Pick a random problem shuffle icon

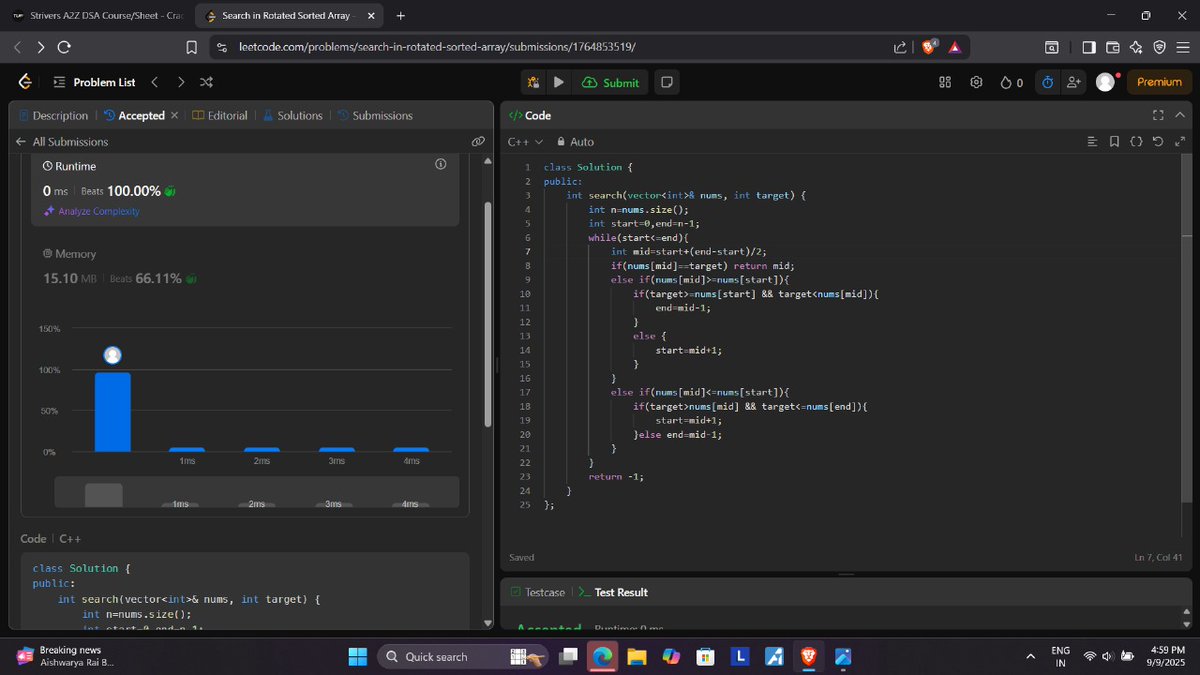206,82
